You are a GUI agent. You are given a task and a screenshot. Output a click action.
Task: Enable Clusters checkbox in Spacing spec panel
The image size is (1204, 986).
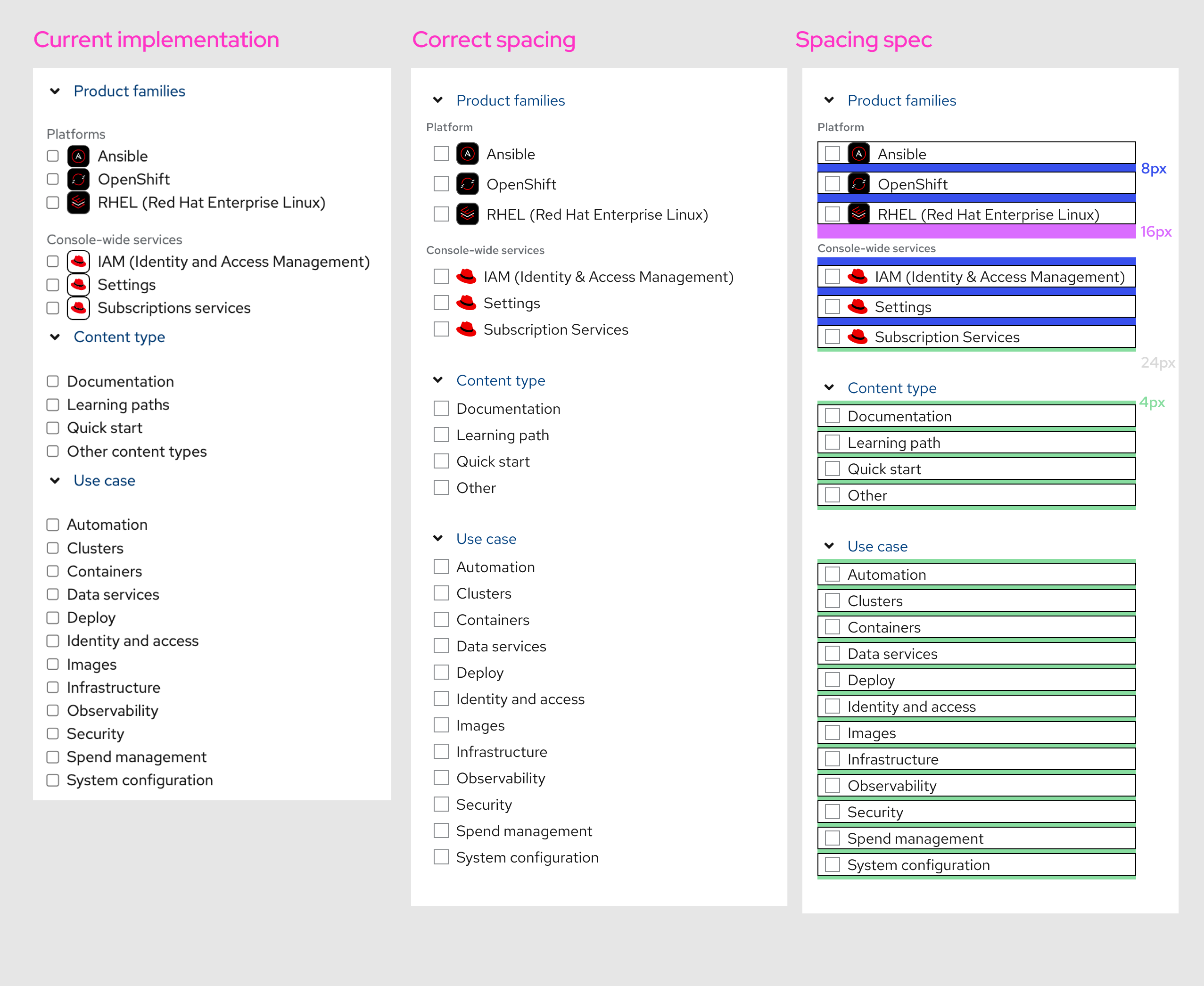click(x=833, y=601)
